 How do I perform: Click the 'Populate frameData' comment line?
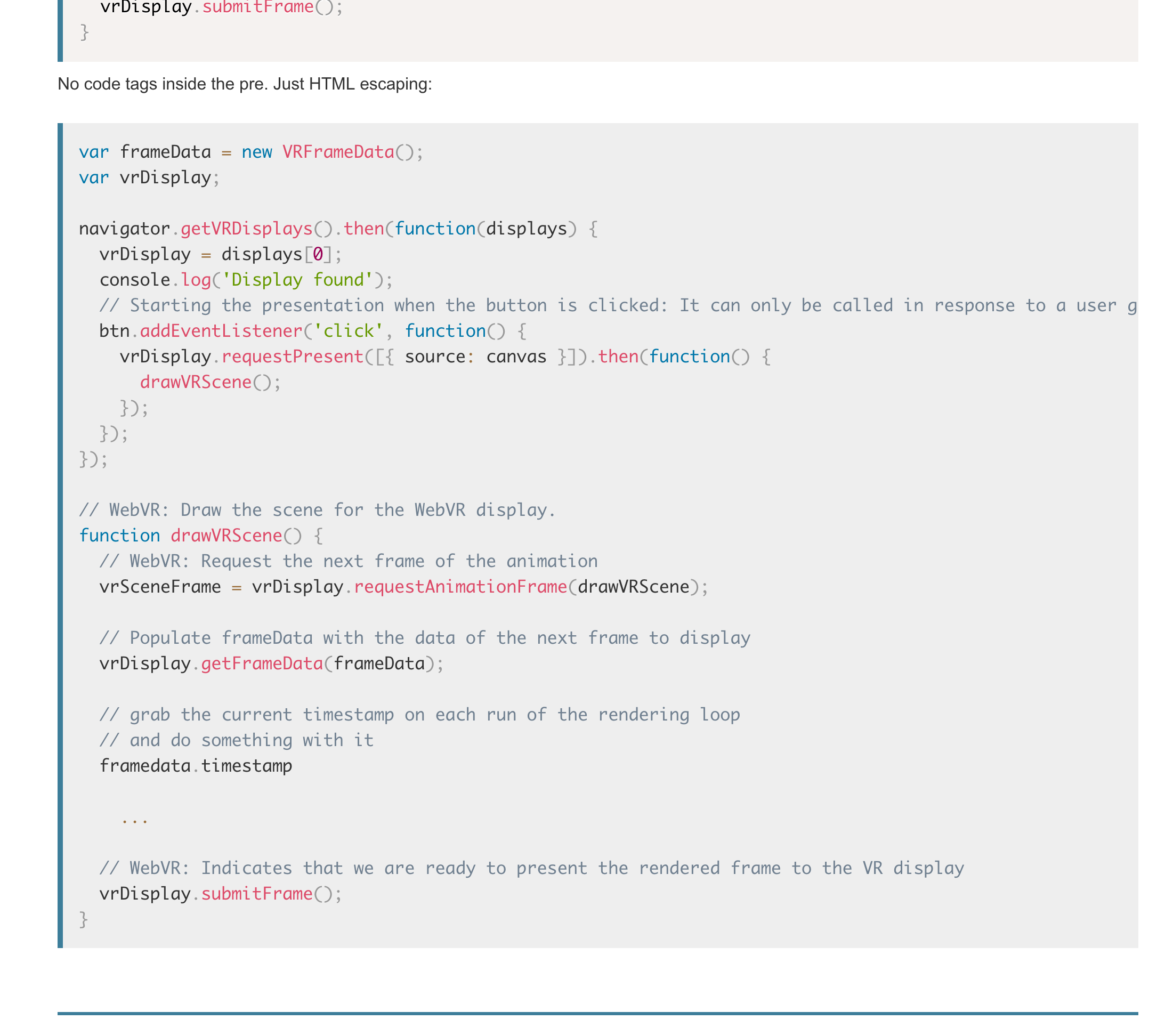coord(425,638)
